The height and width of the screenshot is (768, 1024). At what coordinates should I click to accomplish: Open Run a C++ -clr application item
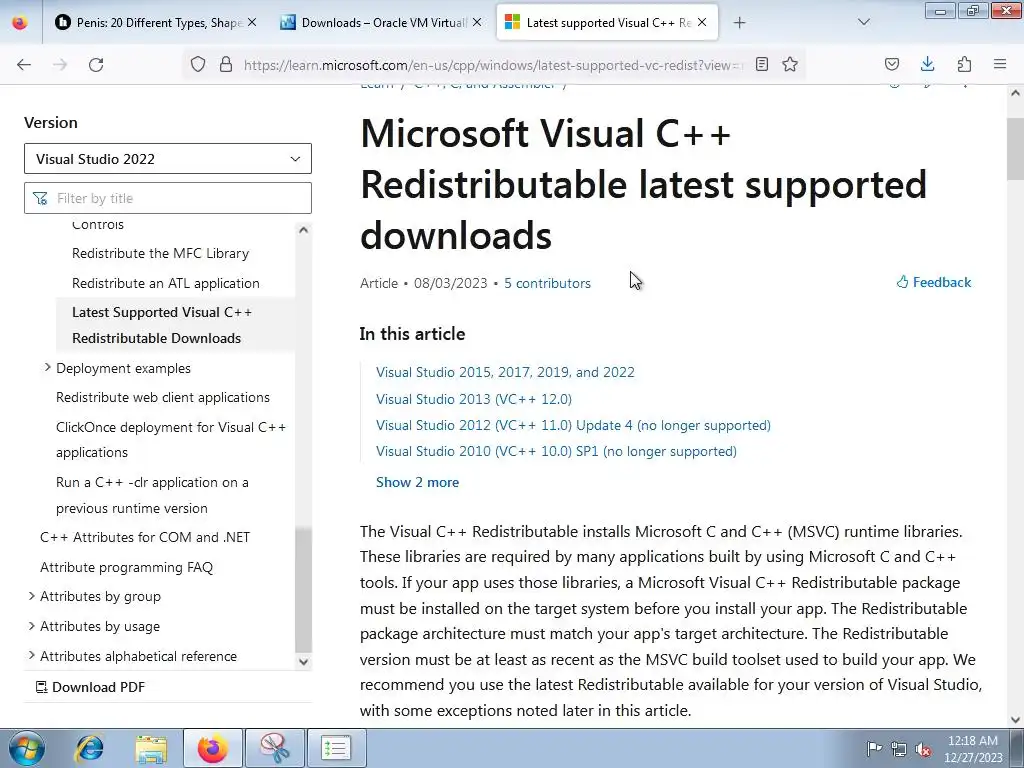(x=152, y=495)
